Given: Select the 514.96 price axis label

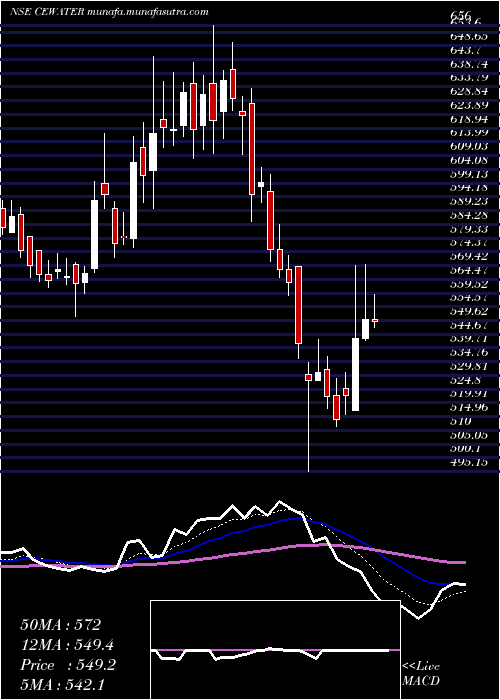Looking at the screenshot, I should tap(467, 408).
